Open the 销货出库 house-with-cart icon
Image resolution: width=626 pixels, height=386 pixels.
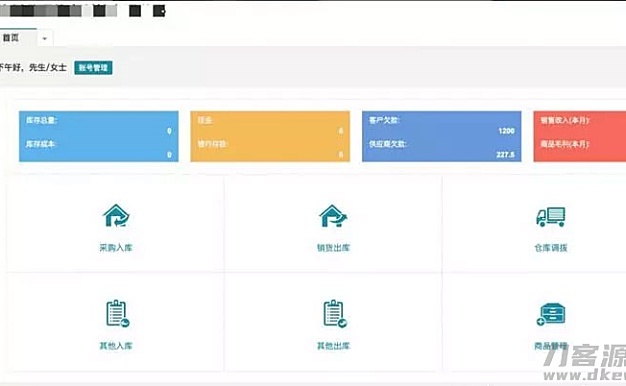pos(333,216)
